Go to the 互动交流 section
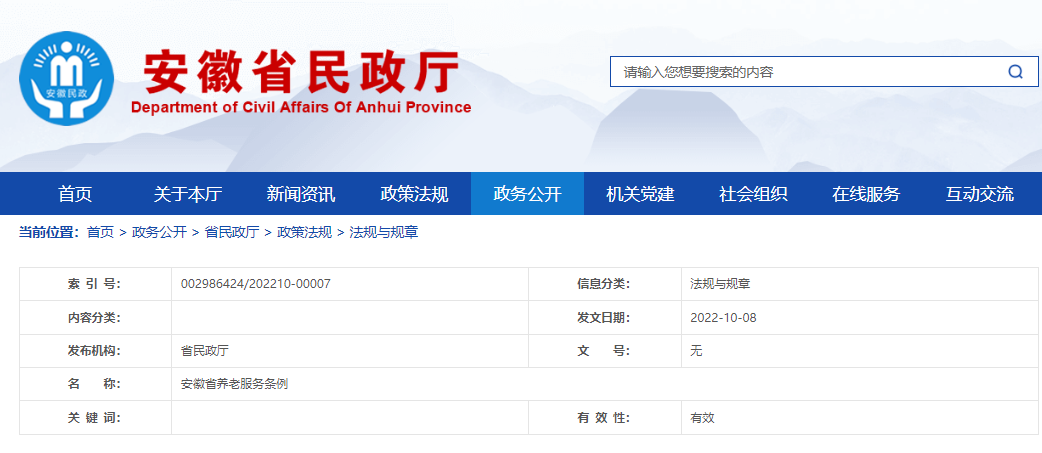The width and height of the screenshot is (1042, 453). click(979, 194)
